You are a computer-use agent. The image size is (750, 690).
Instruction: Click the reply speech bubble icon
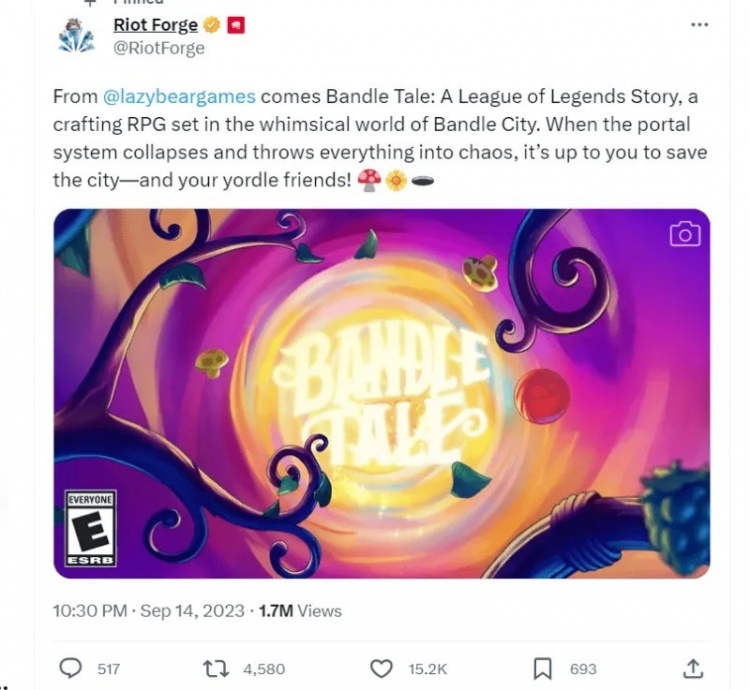(x=70, y=668)
